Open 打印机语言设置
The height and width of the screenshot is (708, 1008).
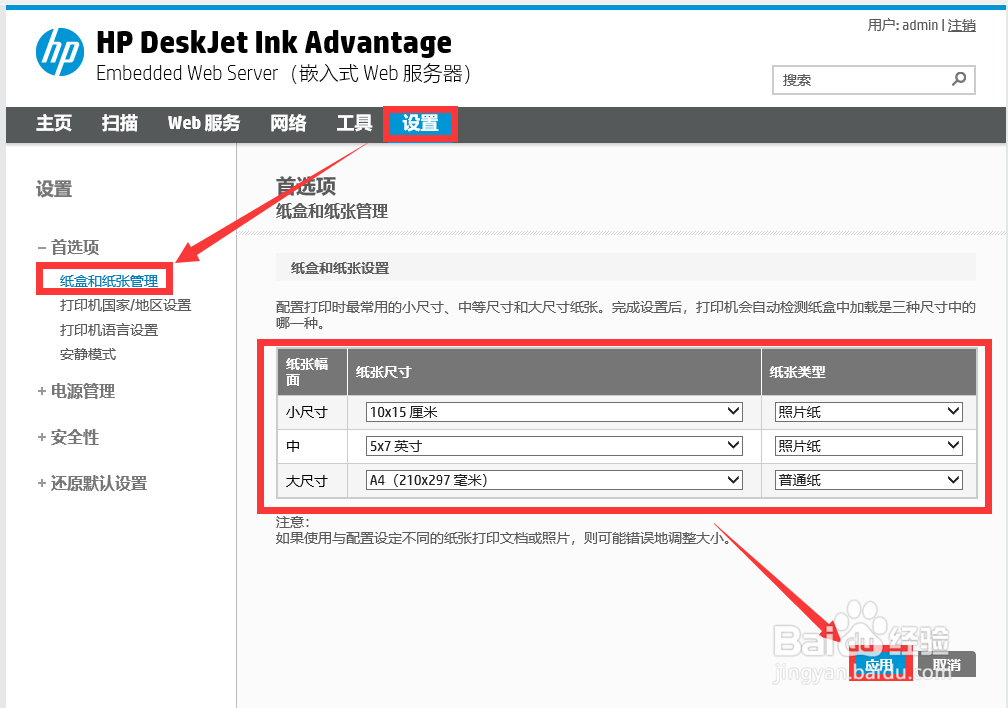click(x=109, y=330)
